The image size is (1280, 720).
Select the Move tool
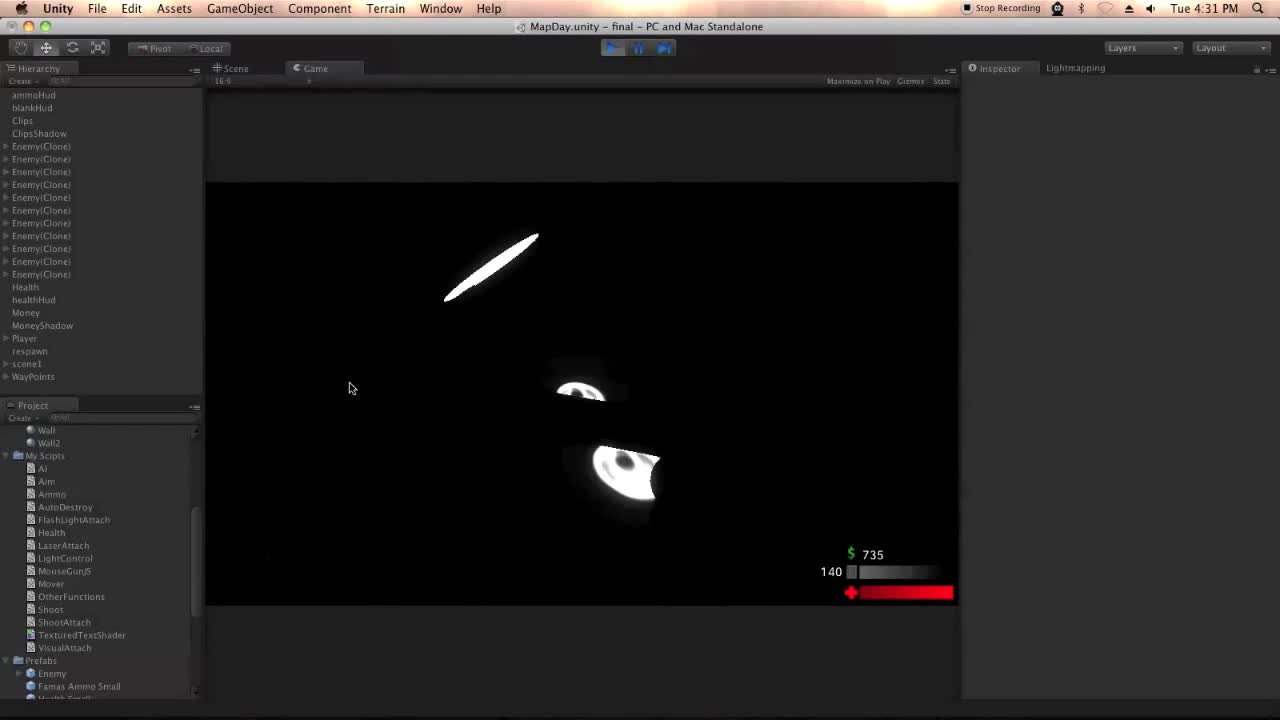[x=46, y=47]
